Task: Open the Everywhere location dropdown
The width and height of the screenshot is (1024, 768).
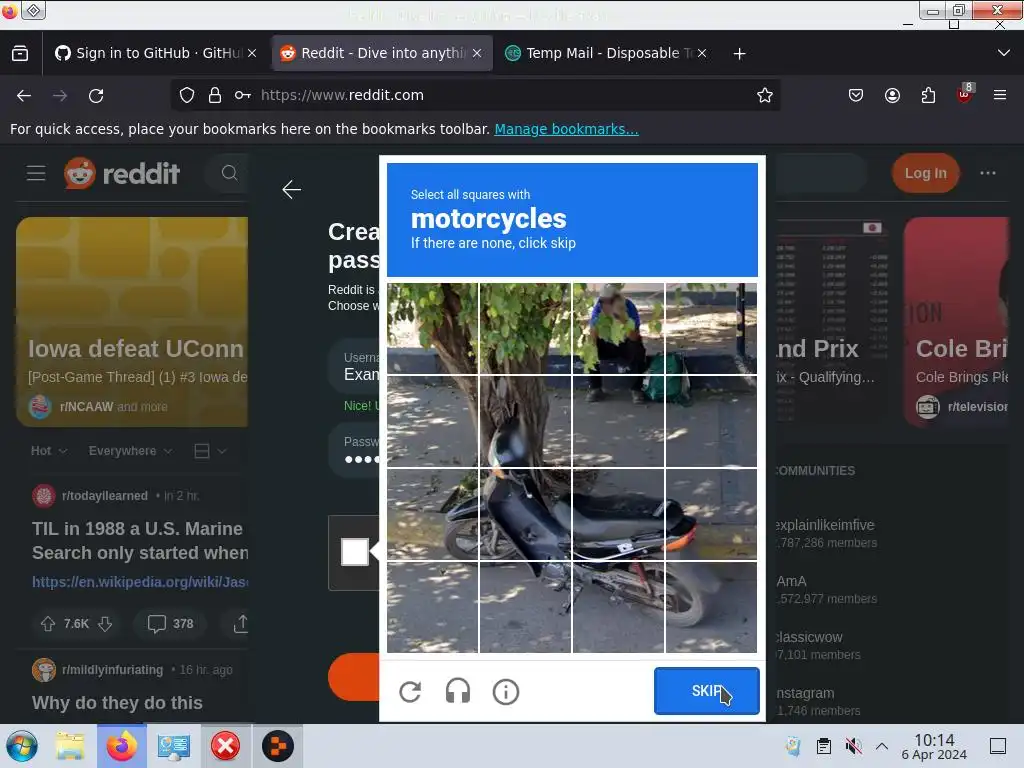Action: [130, 451]
